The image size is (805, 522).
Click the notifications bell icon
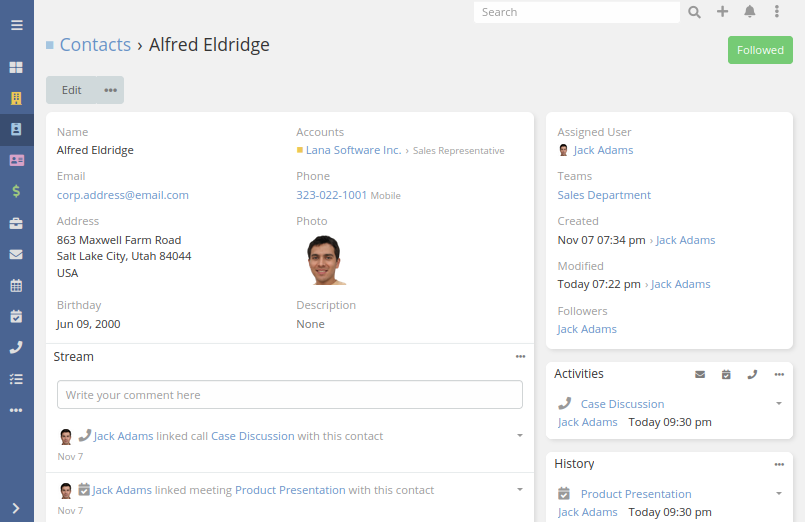tap(750, 12)
